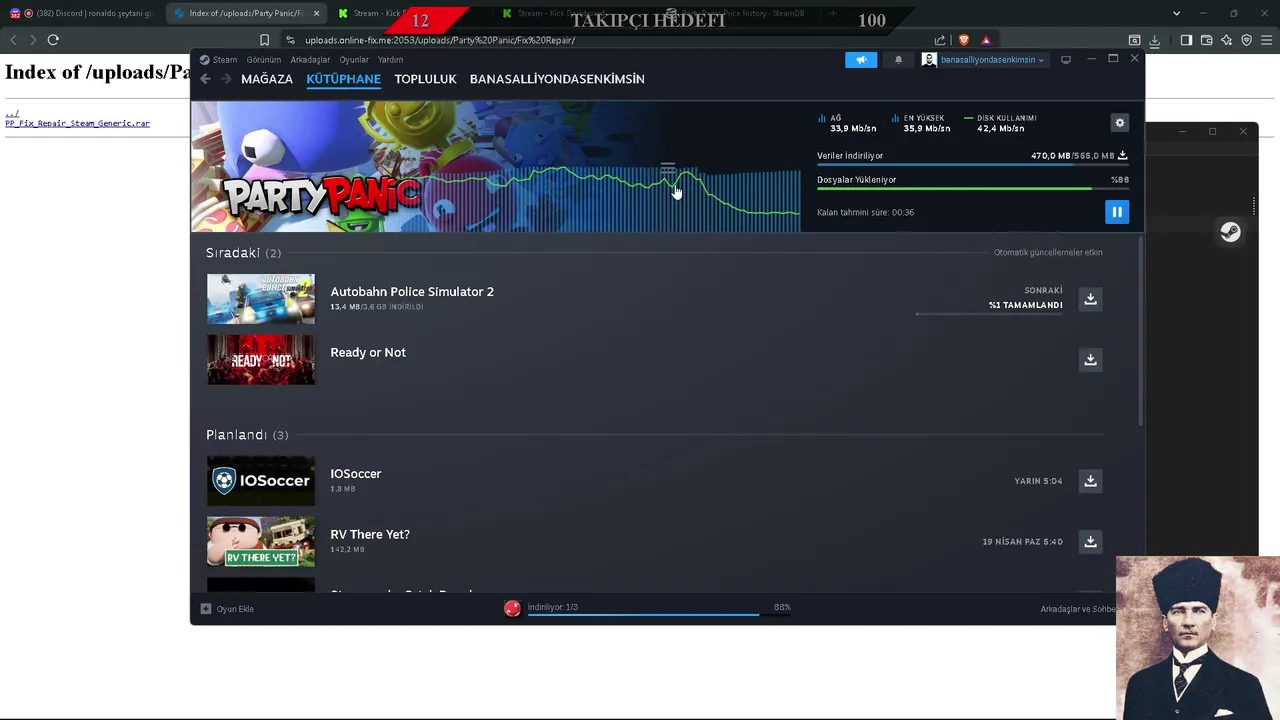Switch to Discord browser tab

tap(80, 14)
